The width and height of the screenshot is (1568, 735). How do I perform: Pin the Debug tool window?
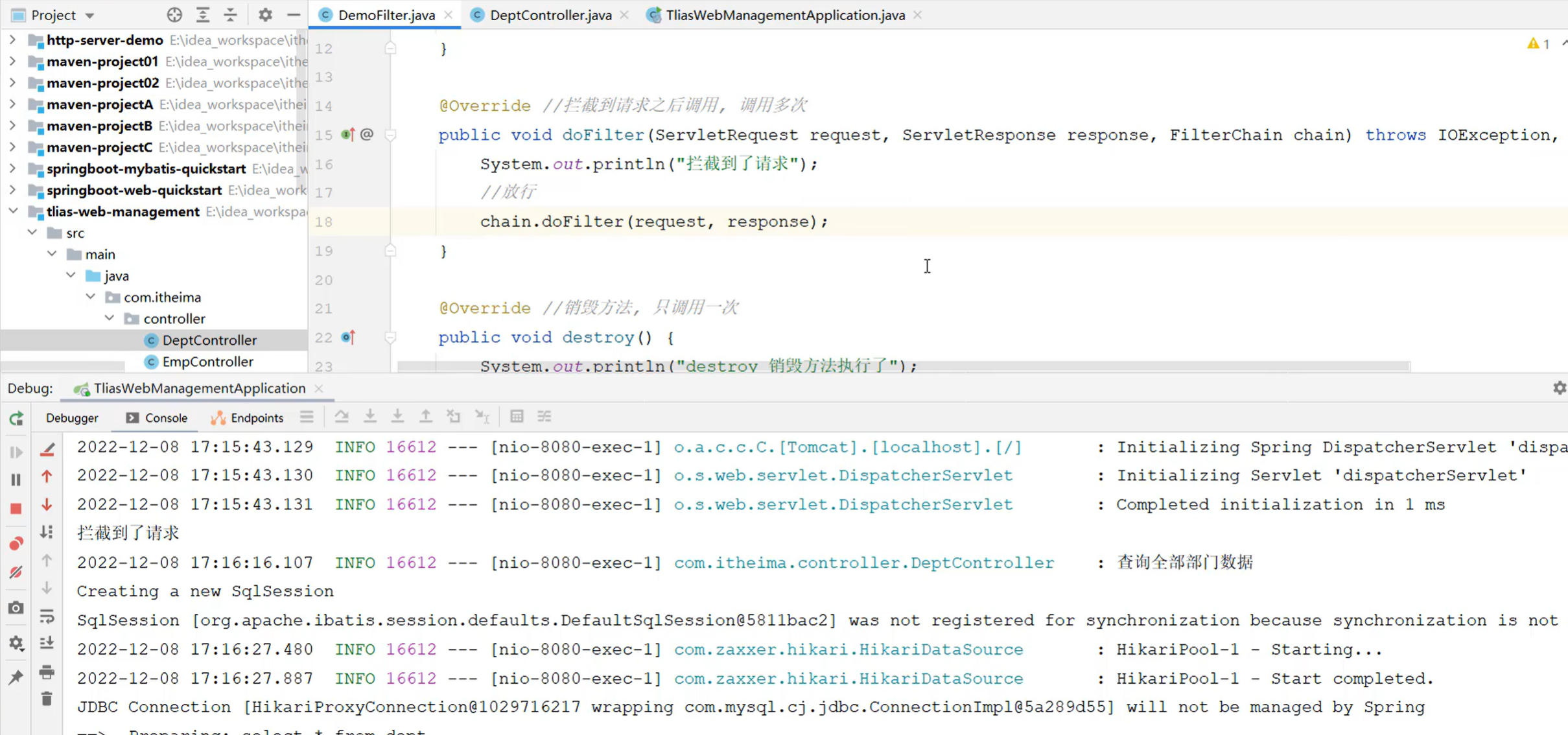tap(16, 676)
